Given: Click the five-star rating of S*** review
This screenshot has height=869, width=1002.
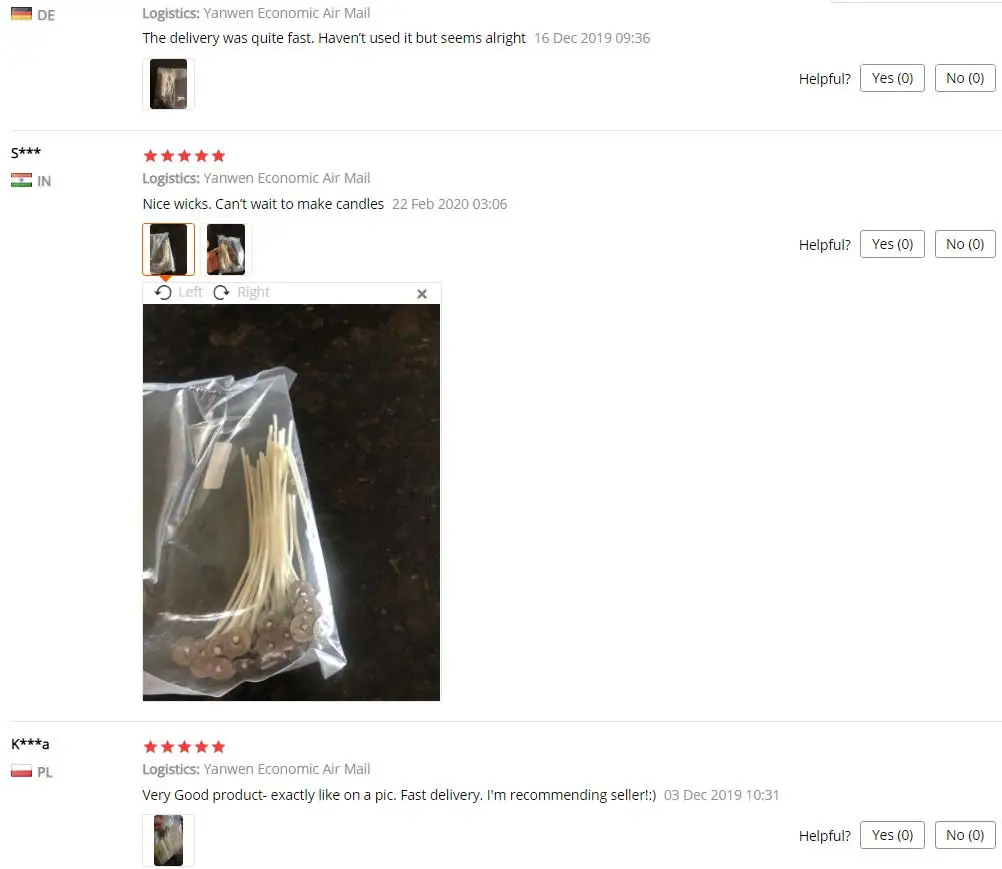Looking at the screenshot, I should click(184, 156).
